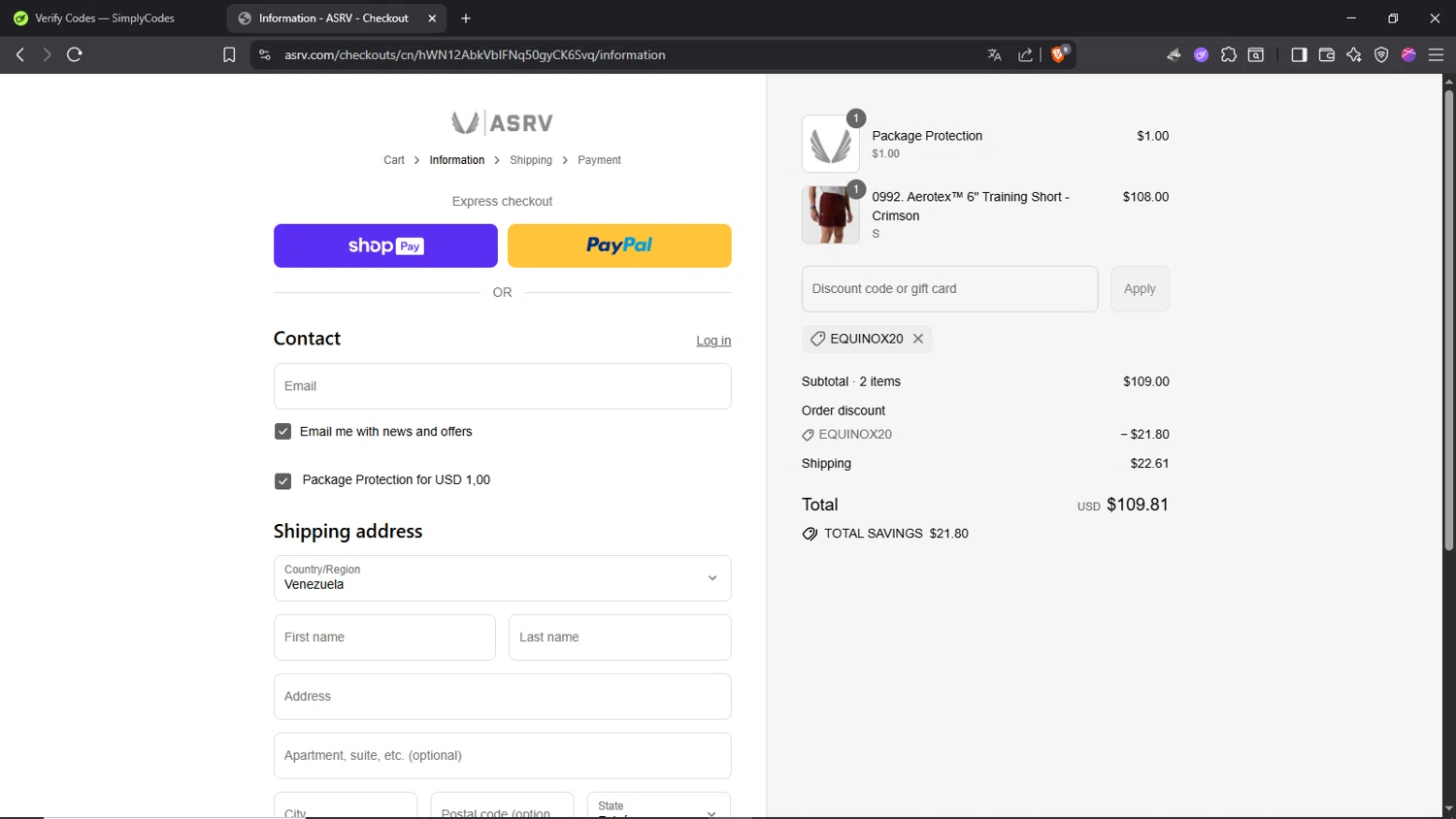This screenshot has height=819, width=1456.
Task: Open Brave Shields lion icon
Action: click(1059, 54)
